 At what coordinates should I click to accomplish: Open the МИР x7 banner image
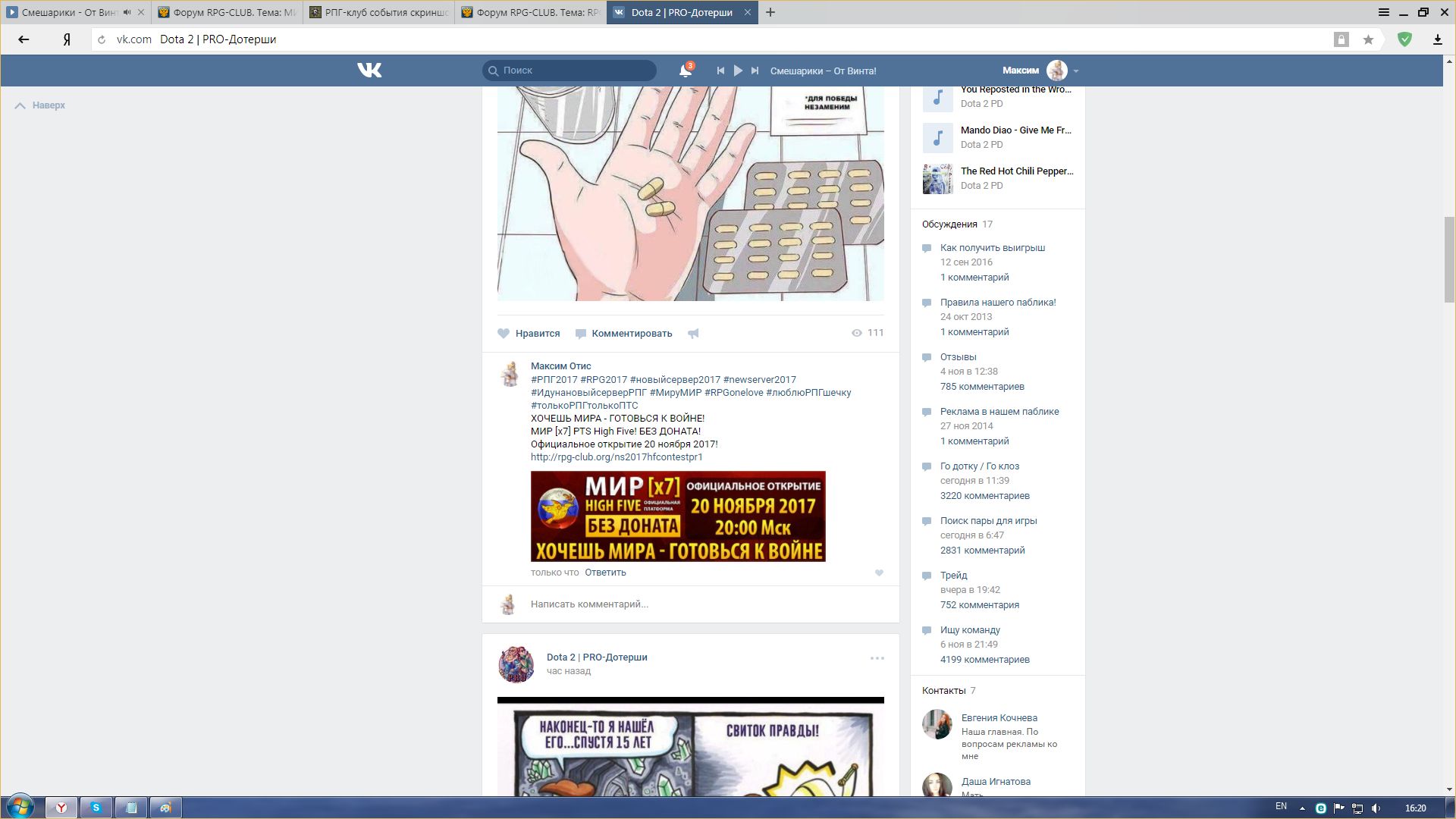click(x=678, y=516)
